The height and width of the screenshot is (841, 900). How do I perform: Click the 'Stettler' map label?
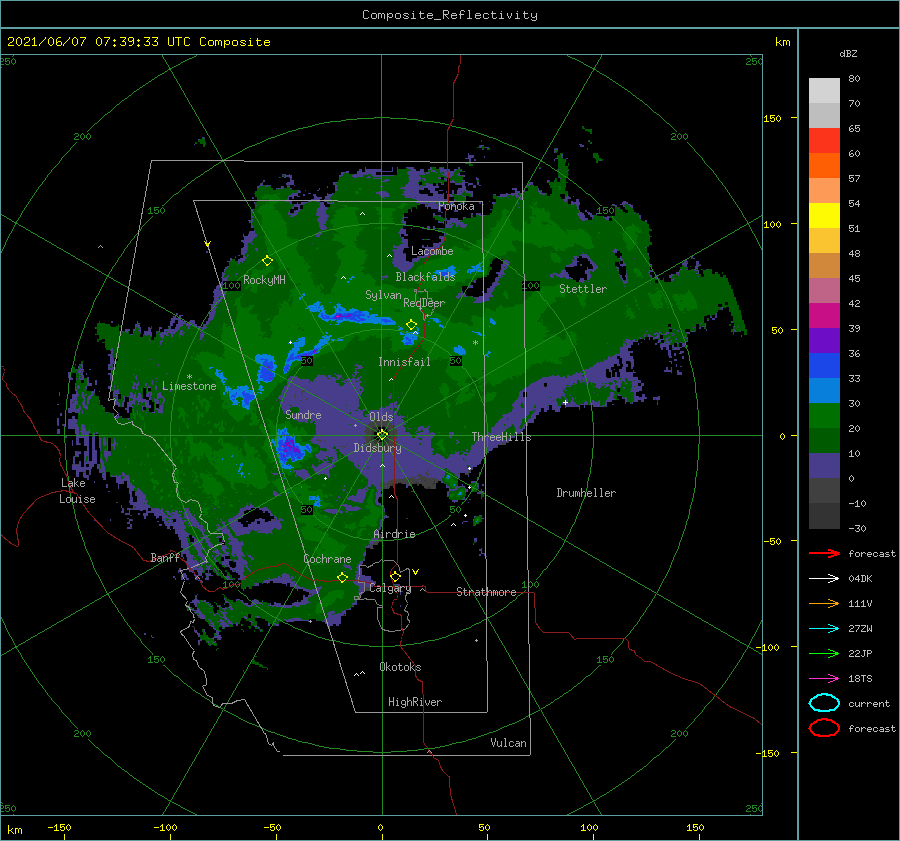click(583, 289)
